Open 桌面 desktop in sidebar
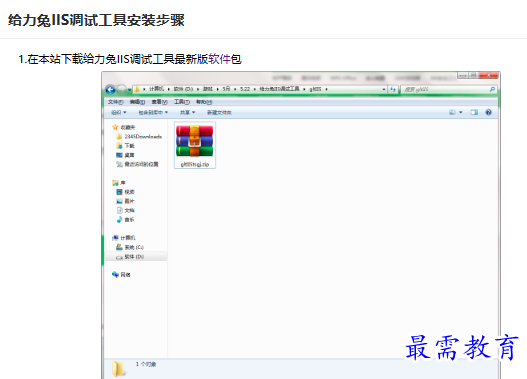527x379 pixels. [x=125, y=155]
